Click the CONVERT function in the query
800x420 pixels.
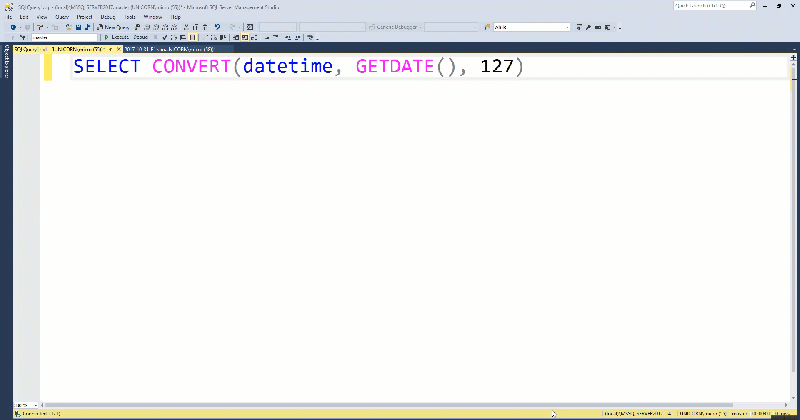point(191,66)
